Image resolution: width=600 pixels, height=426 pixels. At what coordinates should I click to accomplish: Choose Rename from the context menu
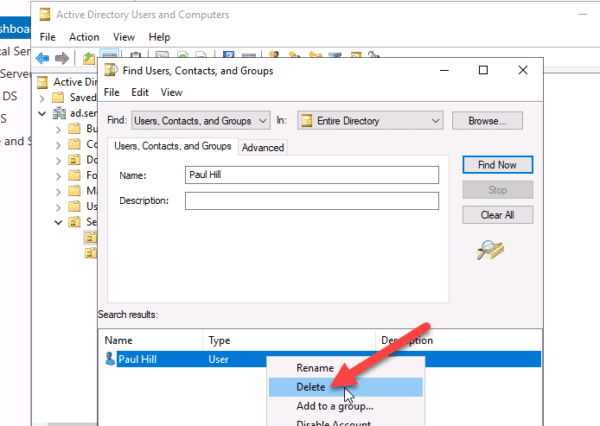point(315,367)
